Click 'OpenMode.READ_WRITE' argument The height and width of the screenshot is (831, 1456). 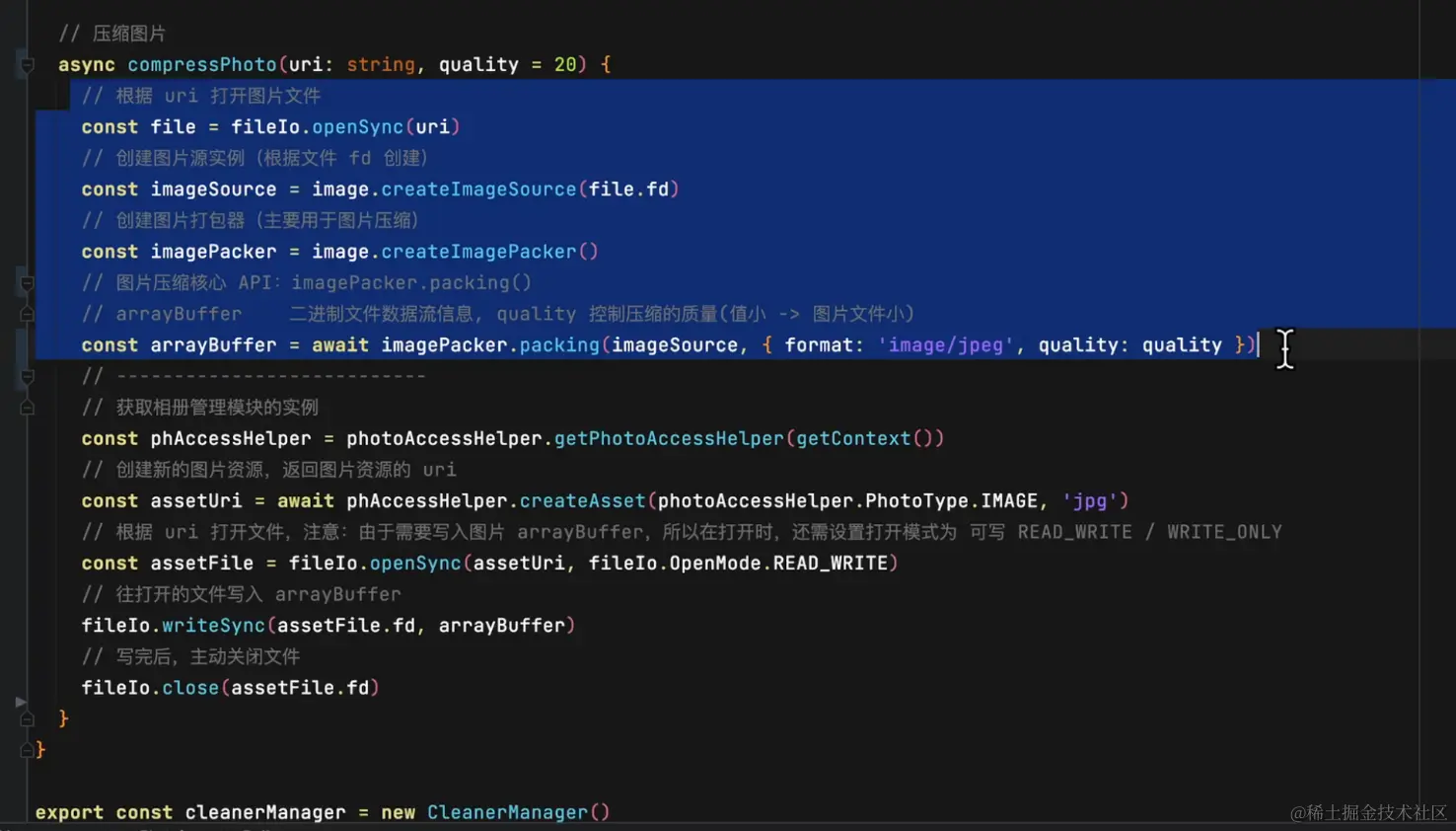pyautogui.click(x=778, y=564)
